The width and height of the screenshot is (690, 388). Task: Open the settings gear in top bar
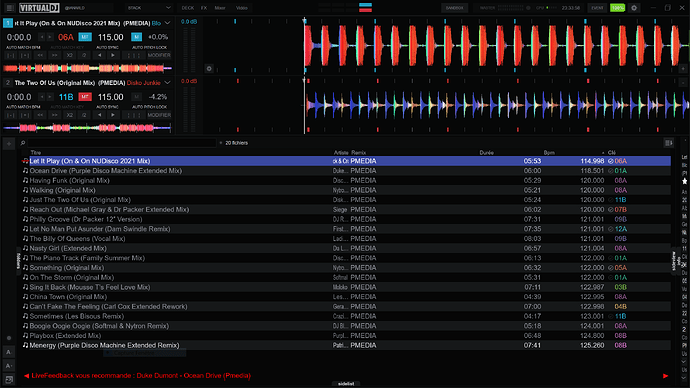point(634,8)
